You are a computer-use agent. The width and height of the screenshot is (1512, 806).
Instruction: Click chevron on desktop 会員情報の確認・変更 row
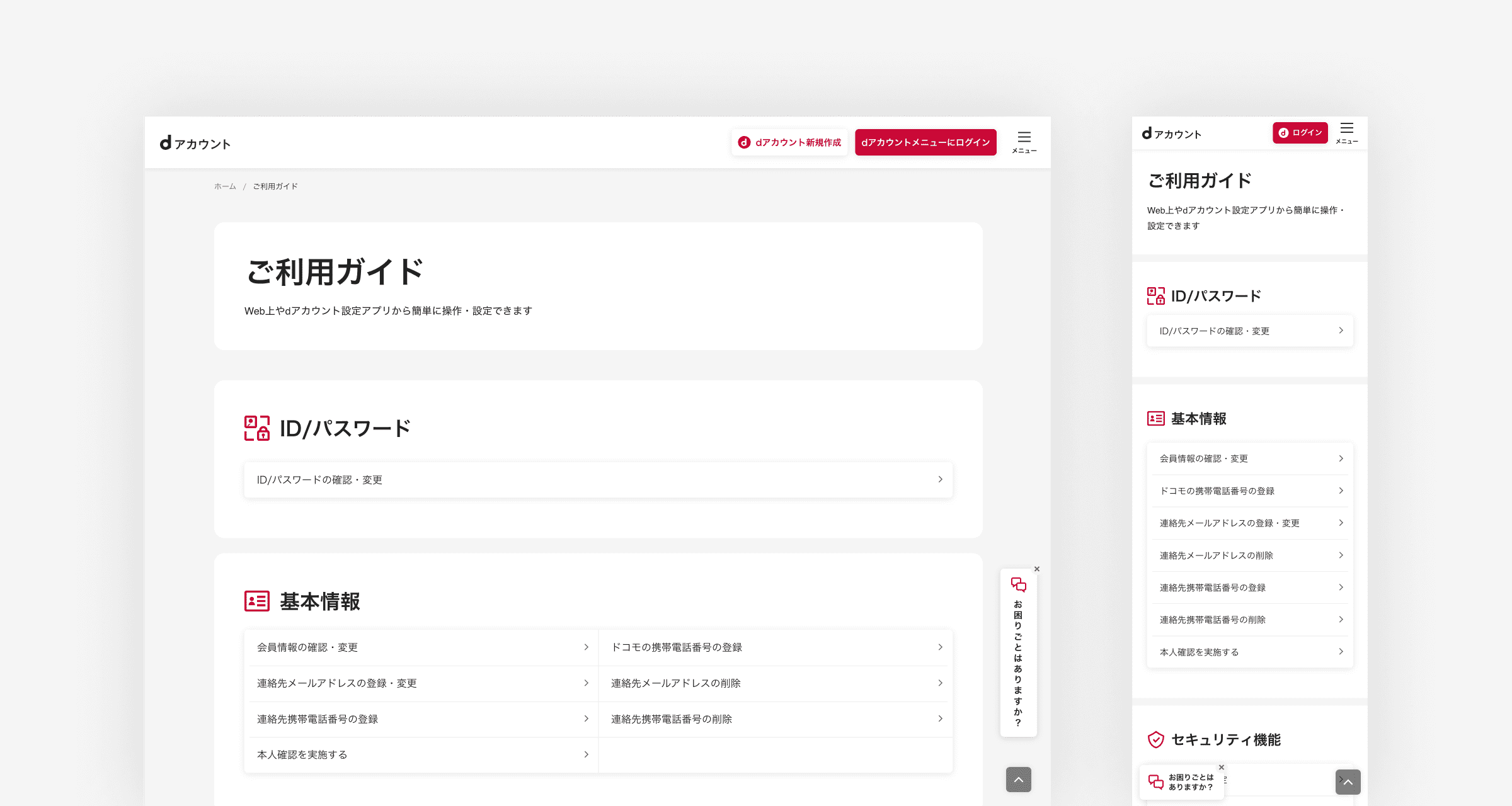[x=586, y=647]
